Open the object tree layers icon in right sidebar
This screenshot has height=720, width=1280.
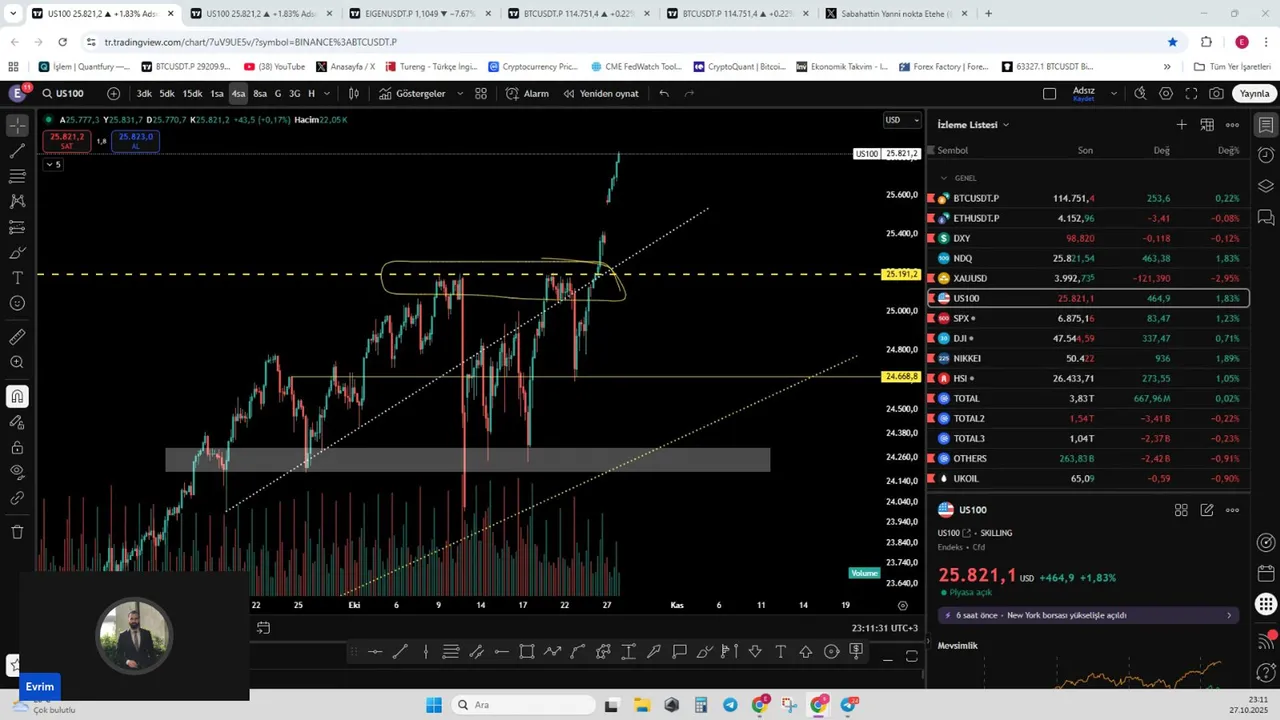(1266, 186)
